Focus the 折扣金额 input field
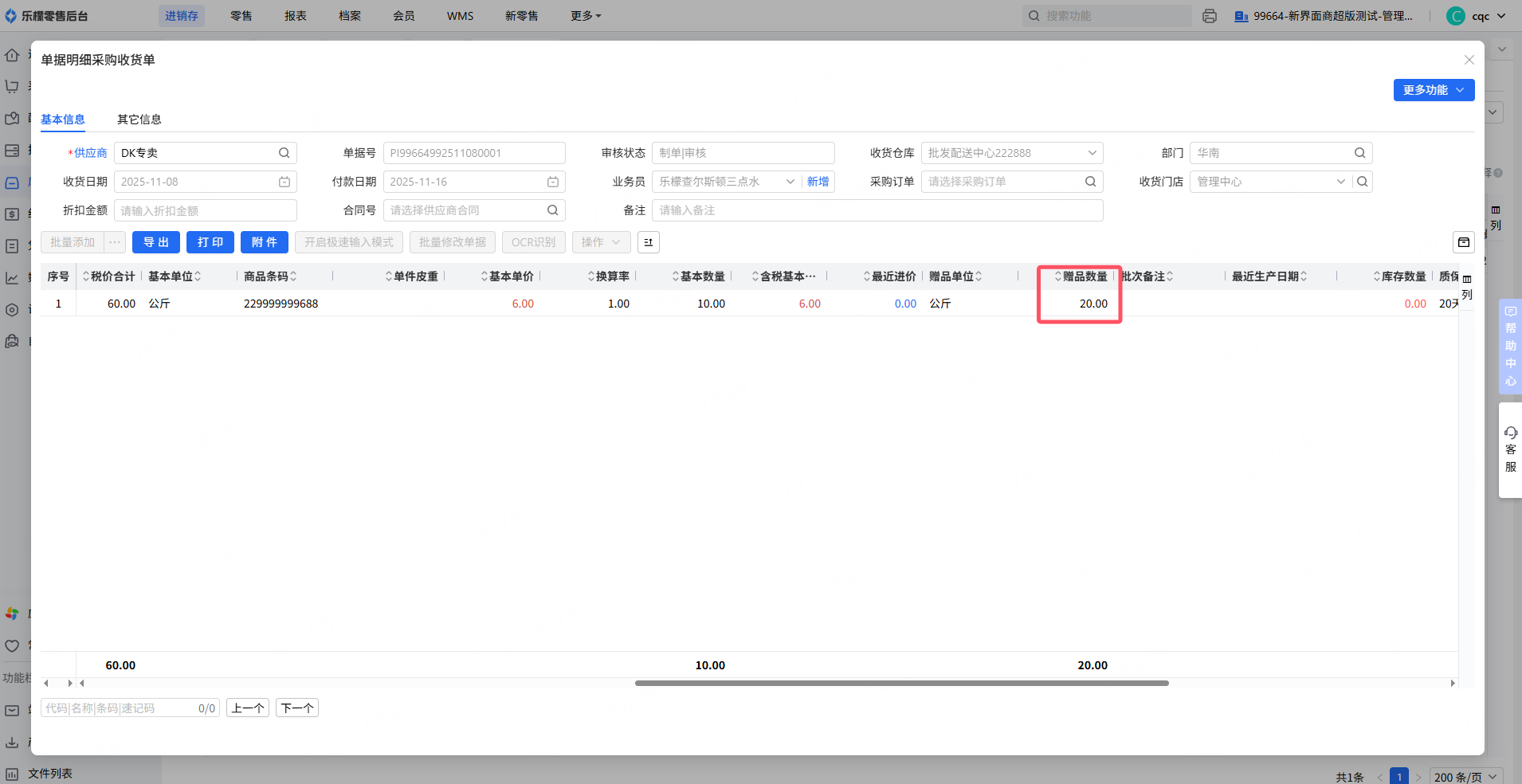This screenshot has height=784, width=1522. click(206, 210)
